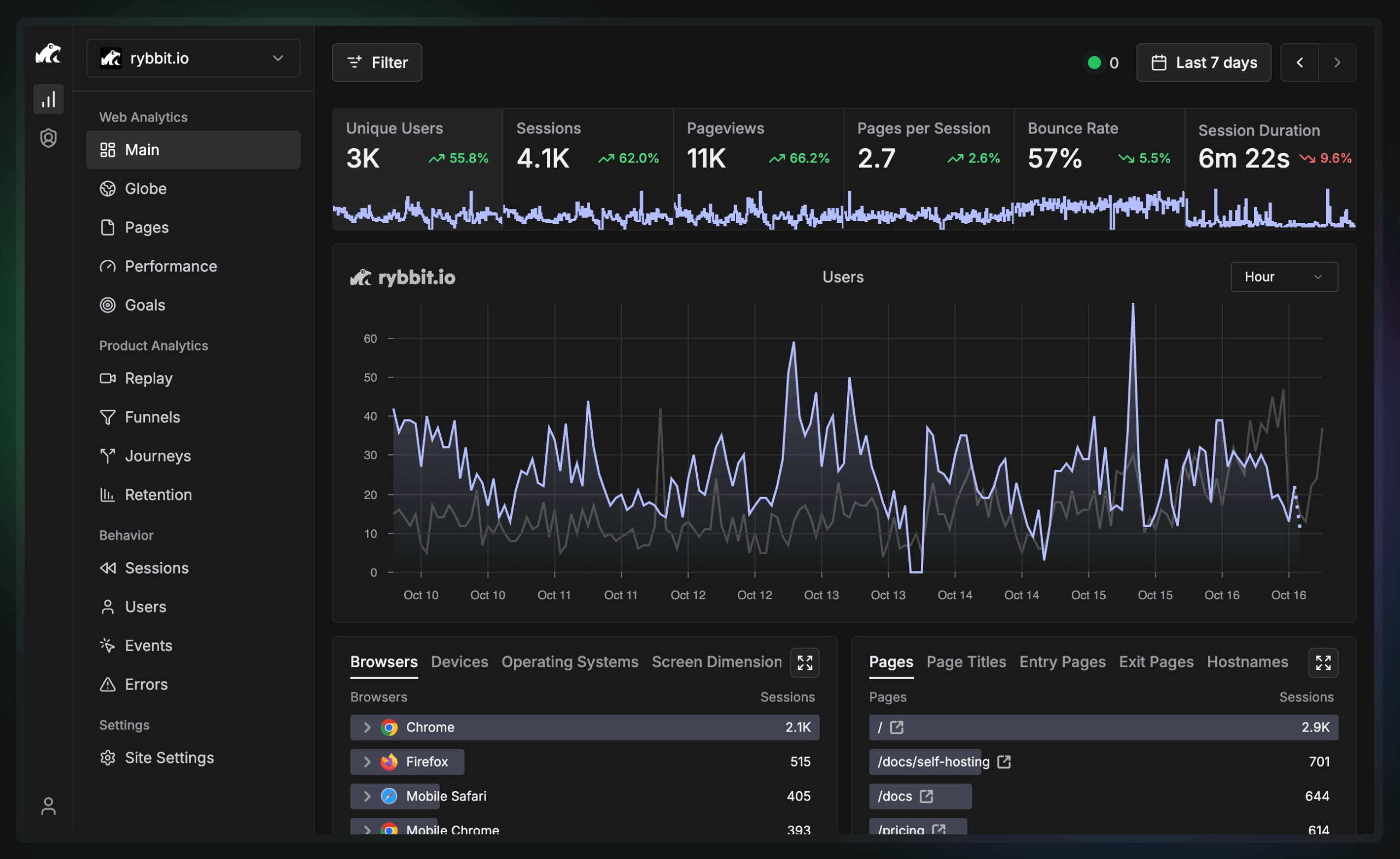The width and height of the screenshot is (1400, 859).
Task: Switch to the Devices tab
Action: coord(459,662)
